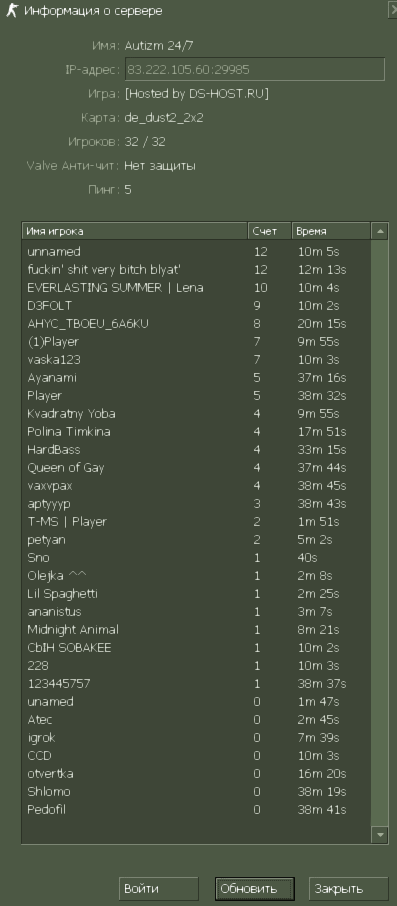Viewport: 397px width, 906px height.
Task: Select player otvertka row
Action: tap(196, 774)
